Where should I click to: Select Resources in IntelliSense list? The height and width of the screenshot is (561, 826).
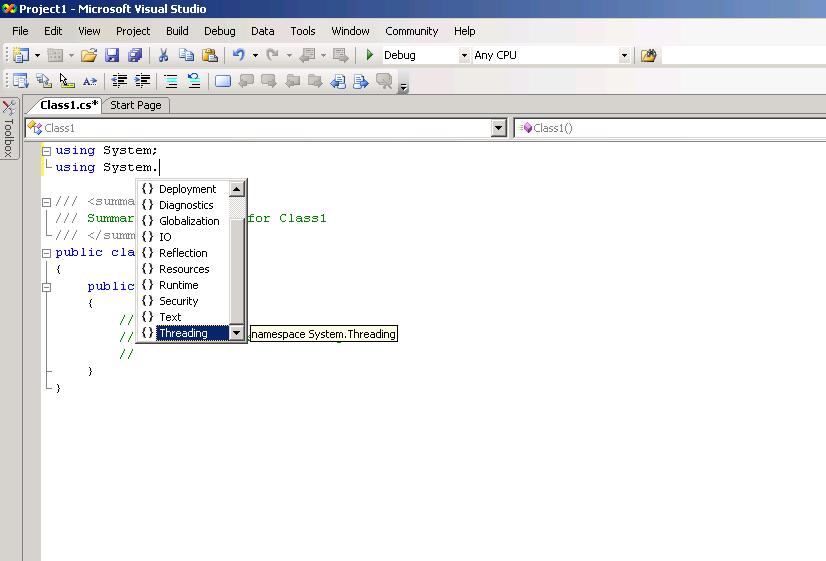(184, 269)
